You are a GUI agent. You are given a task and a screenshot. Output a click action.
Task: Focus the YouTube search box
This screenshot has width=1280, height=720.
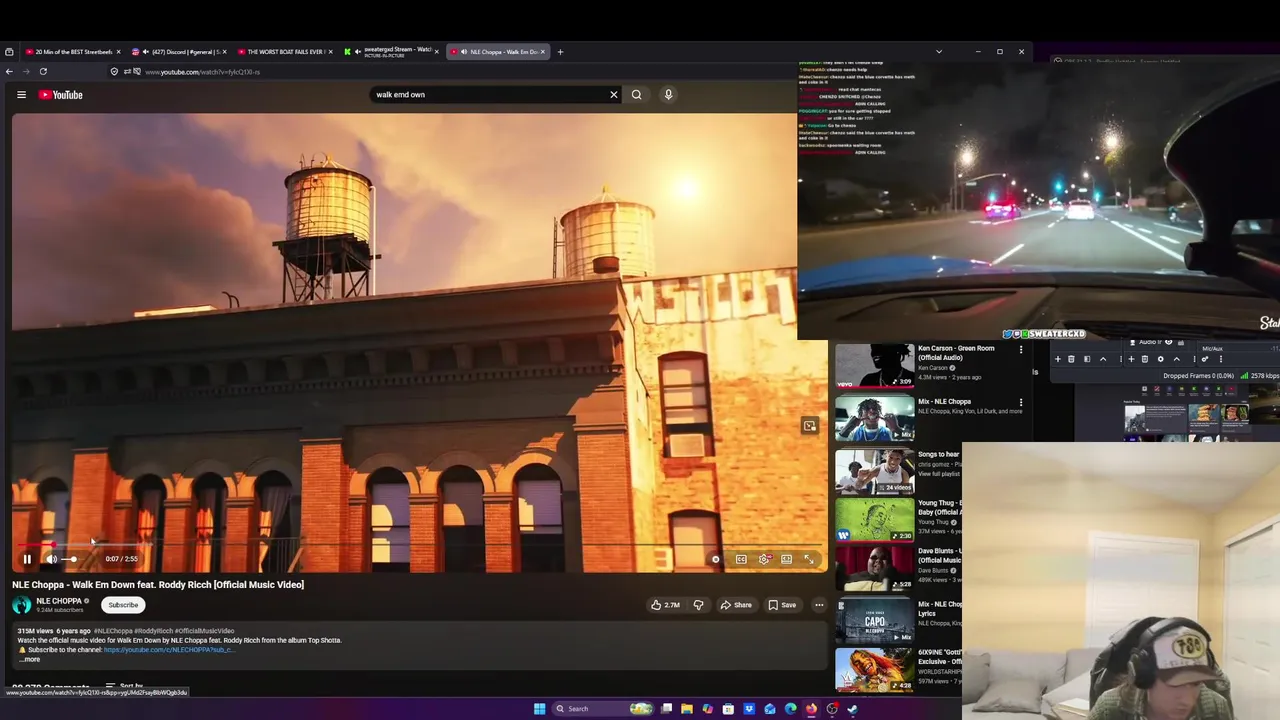tap(490, 95)
